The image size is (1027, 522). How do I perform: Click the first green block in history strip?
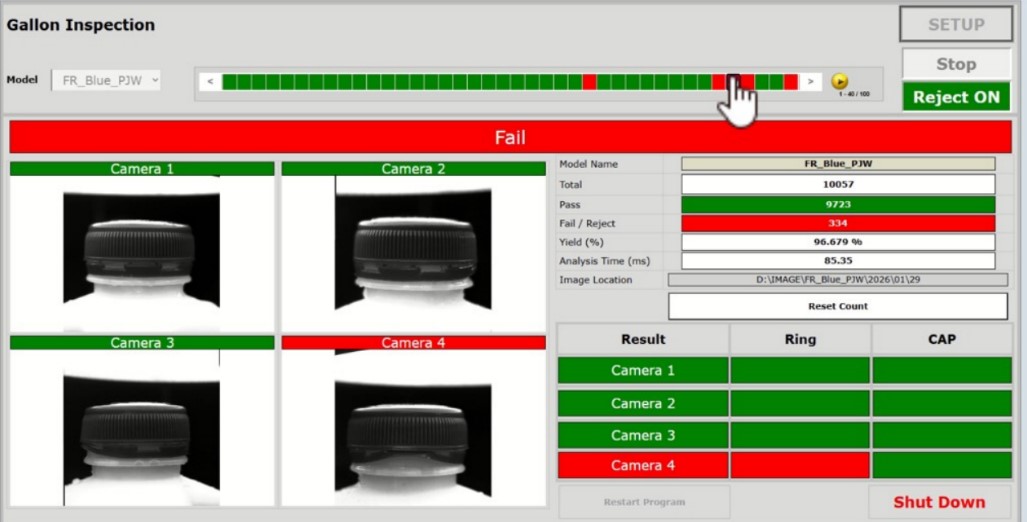click(229, 82)
